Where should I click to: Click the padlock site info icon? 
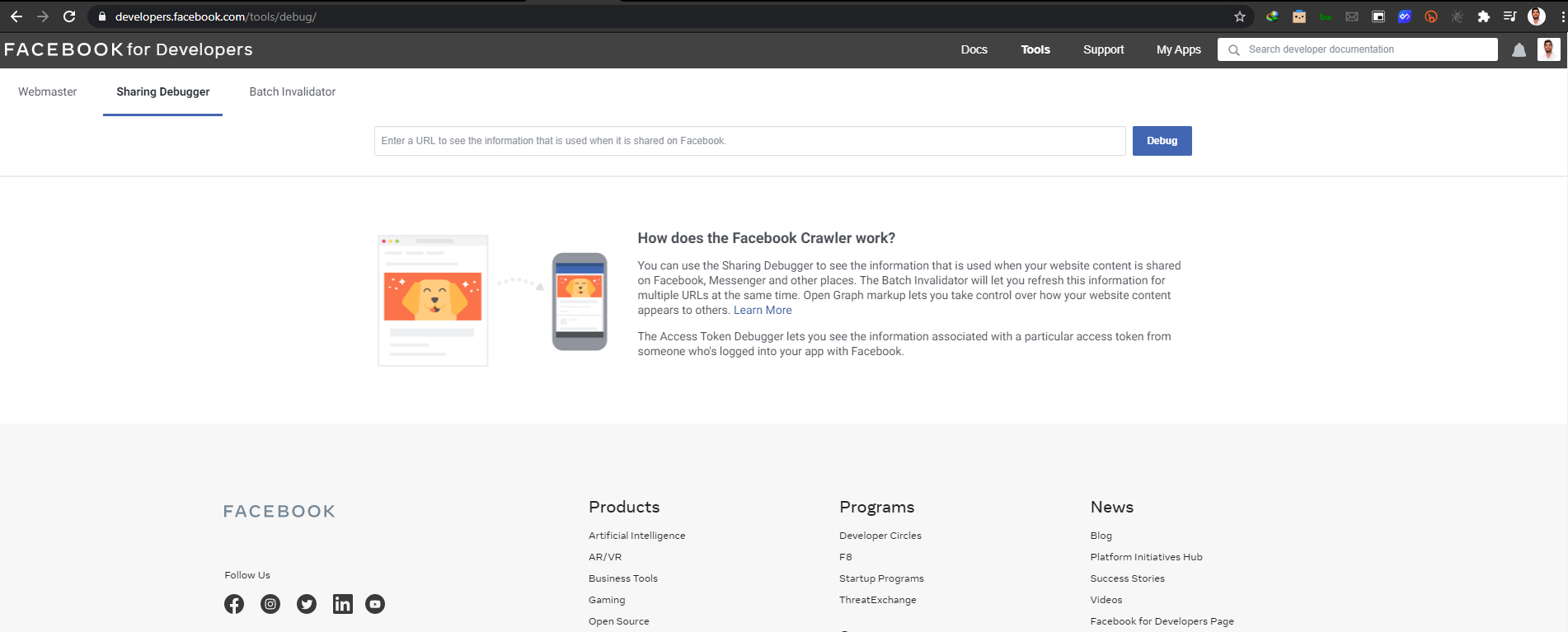tap(102, 16)
